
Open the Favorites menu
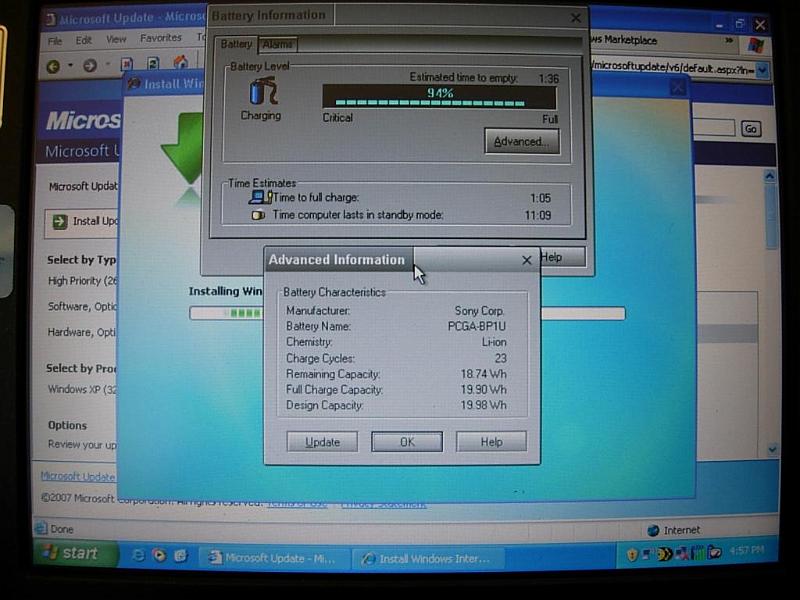pos(161,38)
